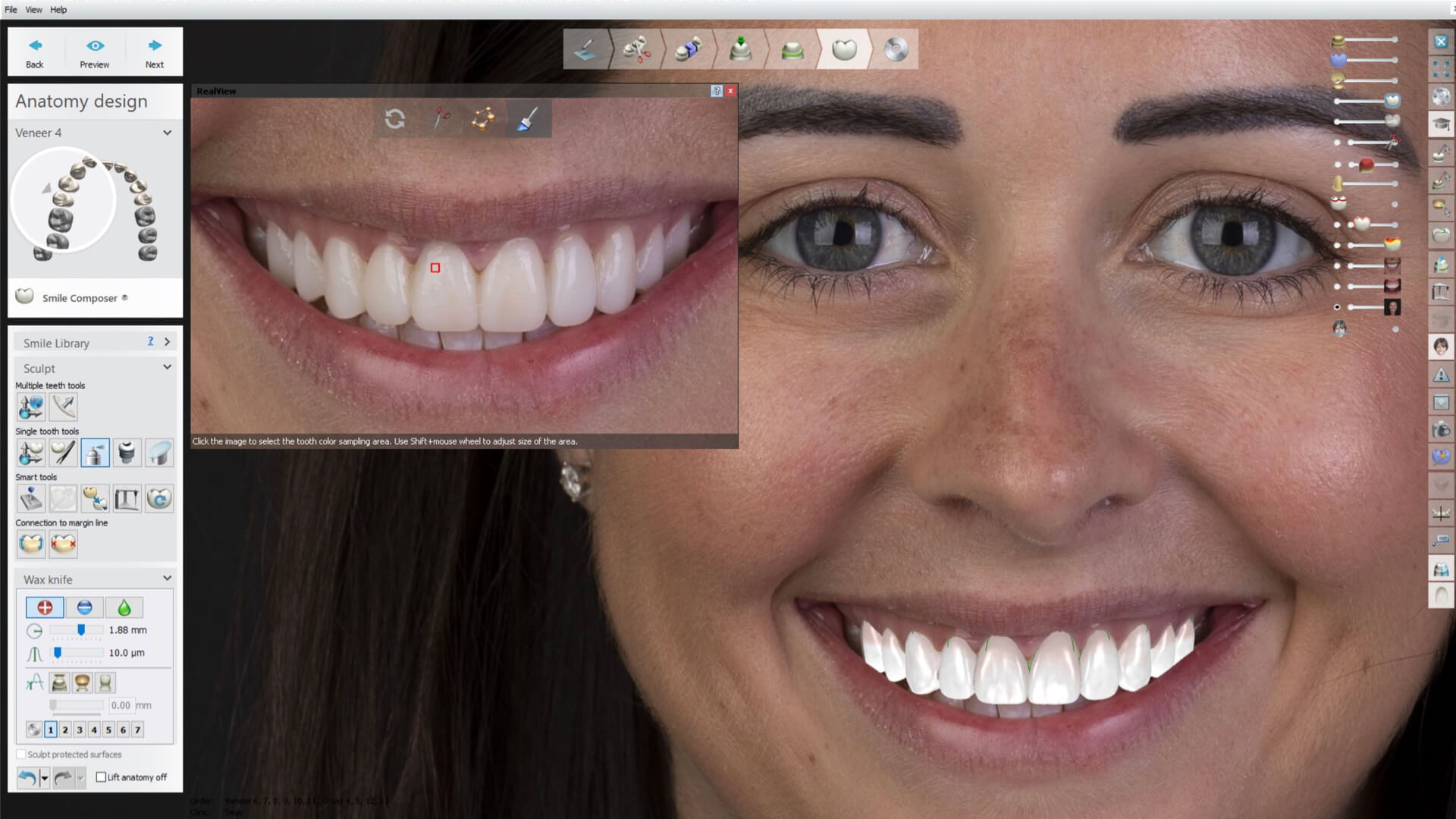
Task: Open the Veneer 4 dropdown
Action: coord(168,133)
